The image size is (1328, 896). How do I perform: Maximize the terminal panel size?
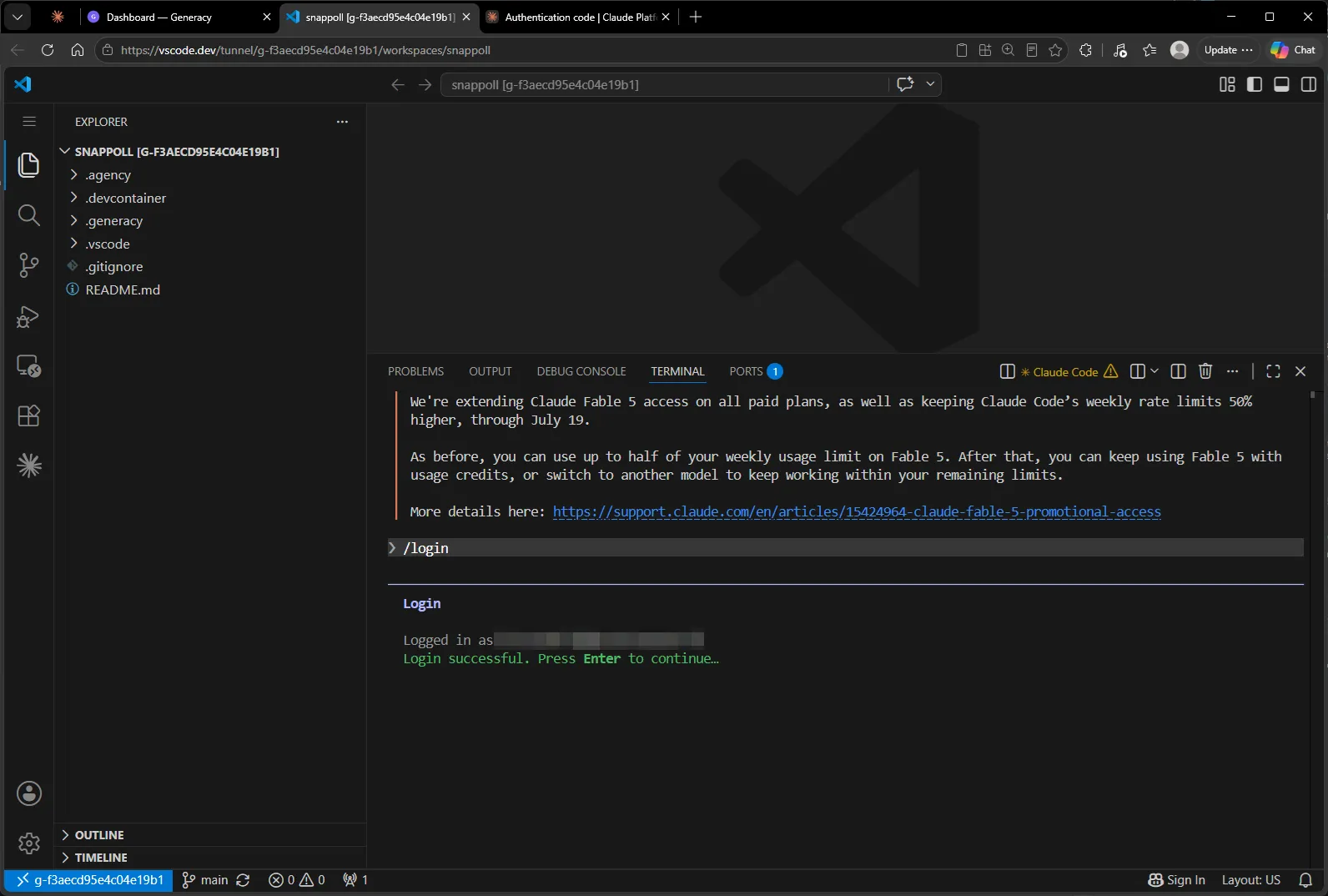point(1273,371)
